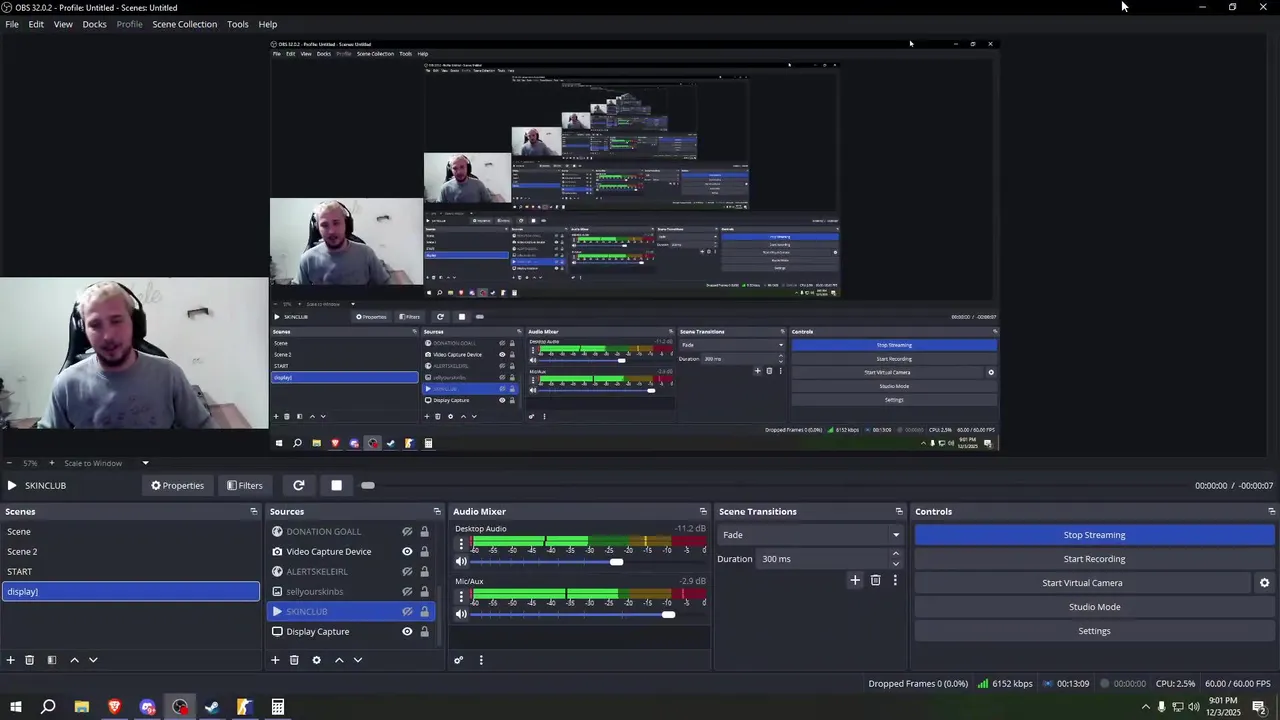Restart media with the reload icon
This screenshot has width=1280, height=720.
coord(298,485)
